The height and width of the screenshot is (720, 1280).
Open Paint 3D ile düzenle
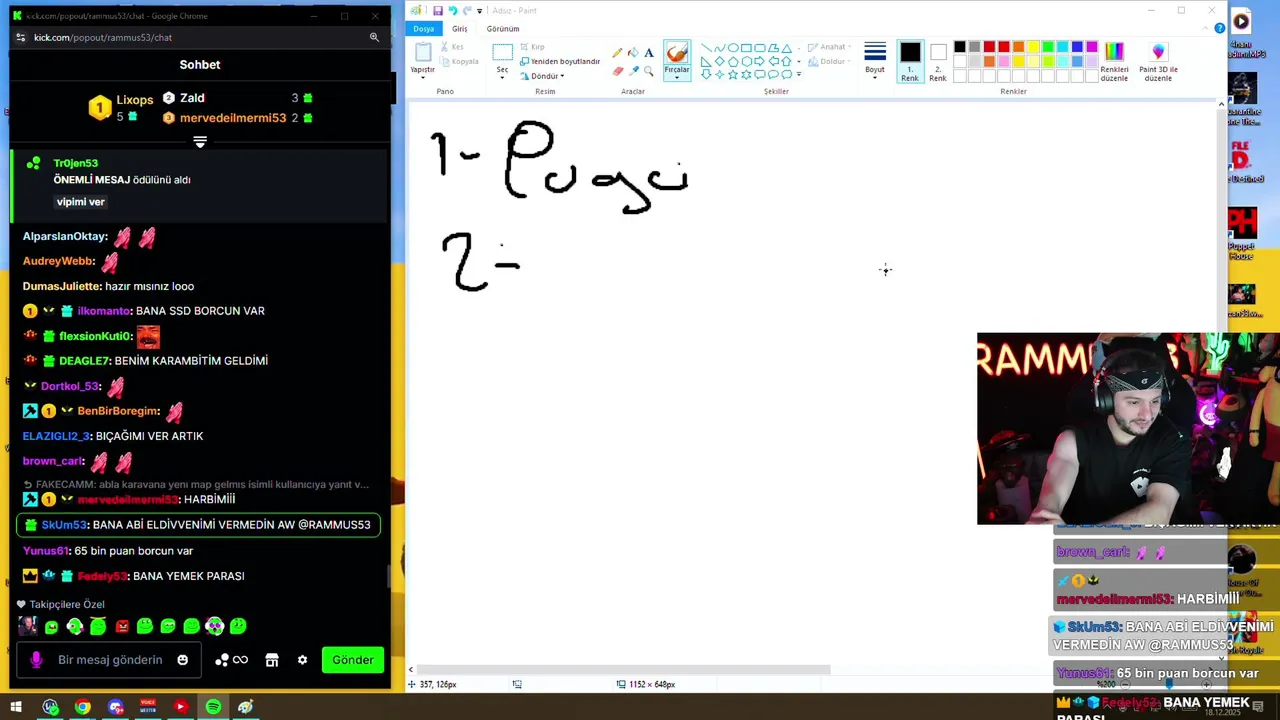click(1158, 62)
